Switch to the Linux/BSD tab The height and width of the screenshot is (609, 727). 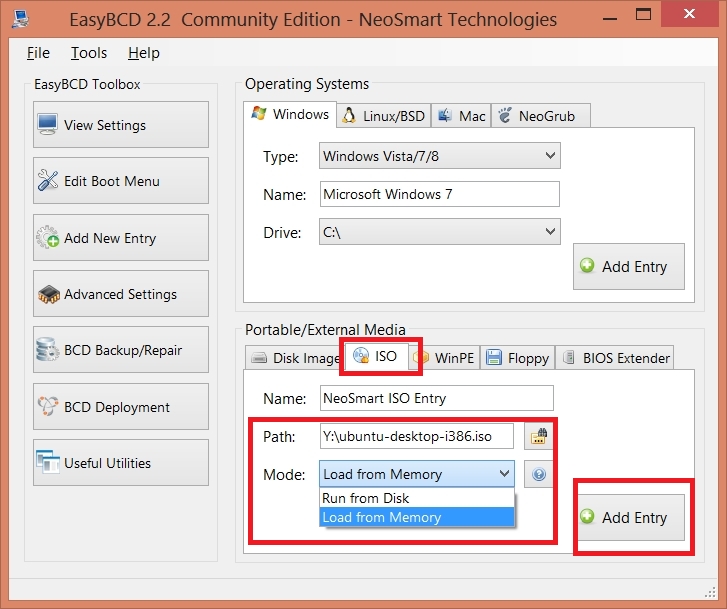384,115
